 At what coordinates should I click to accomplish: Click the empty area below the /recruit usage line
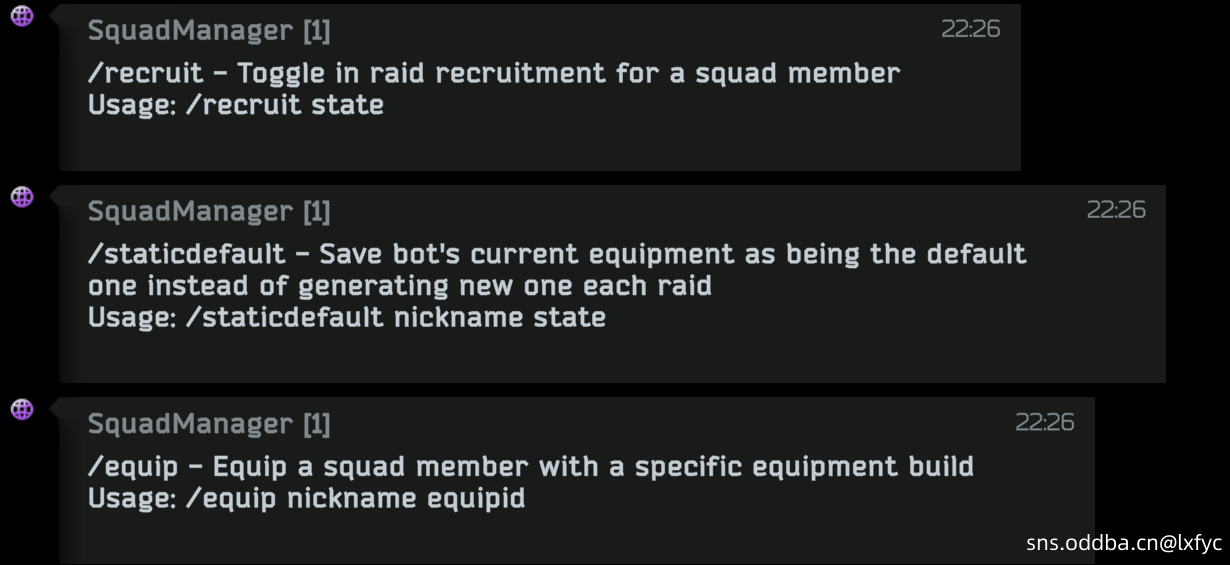point(540,145)
